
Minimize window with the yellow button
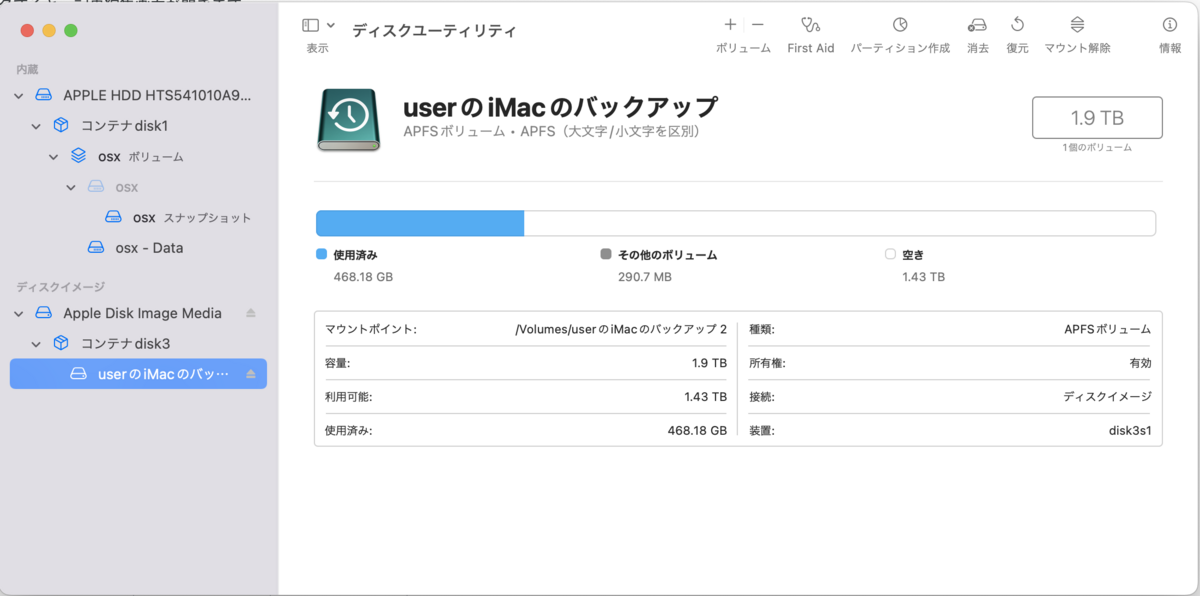49,31
